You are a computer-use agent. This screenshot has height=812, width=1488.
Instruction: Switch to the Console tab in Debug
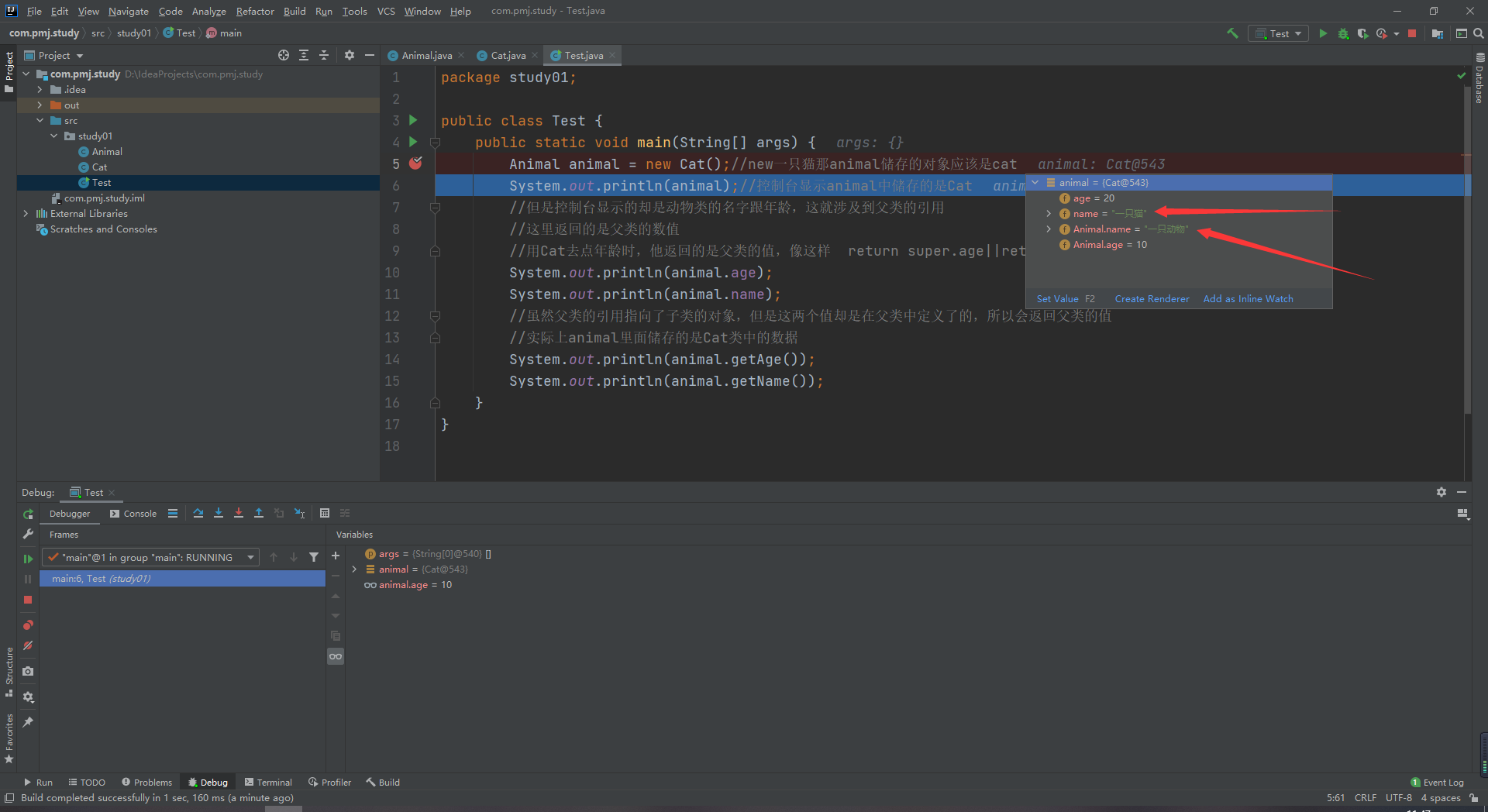pos(133,513)
